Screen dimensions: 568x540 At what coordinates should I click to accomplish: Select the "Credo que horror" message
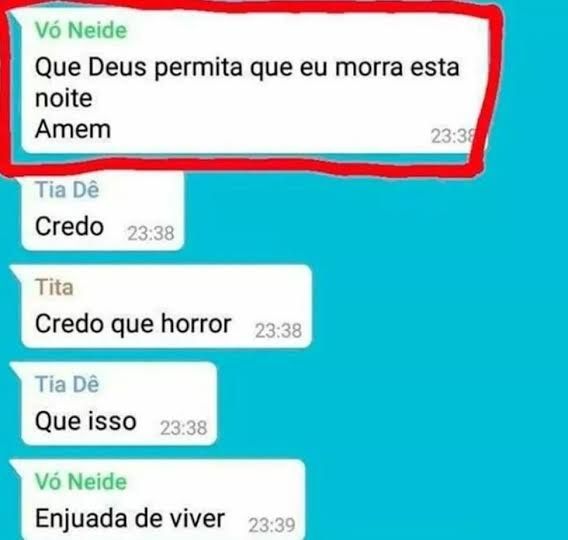point(133,323)
